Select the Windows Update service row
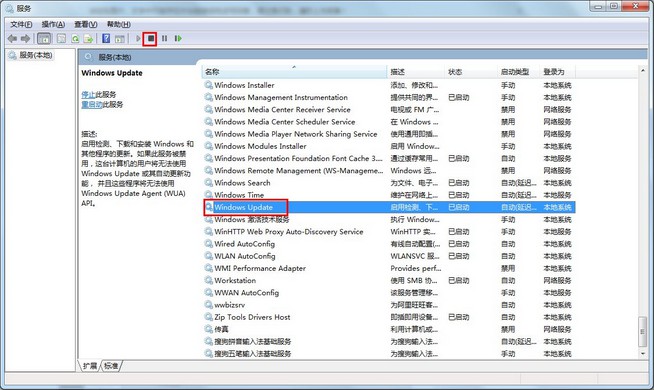 (x=389, y=207)
